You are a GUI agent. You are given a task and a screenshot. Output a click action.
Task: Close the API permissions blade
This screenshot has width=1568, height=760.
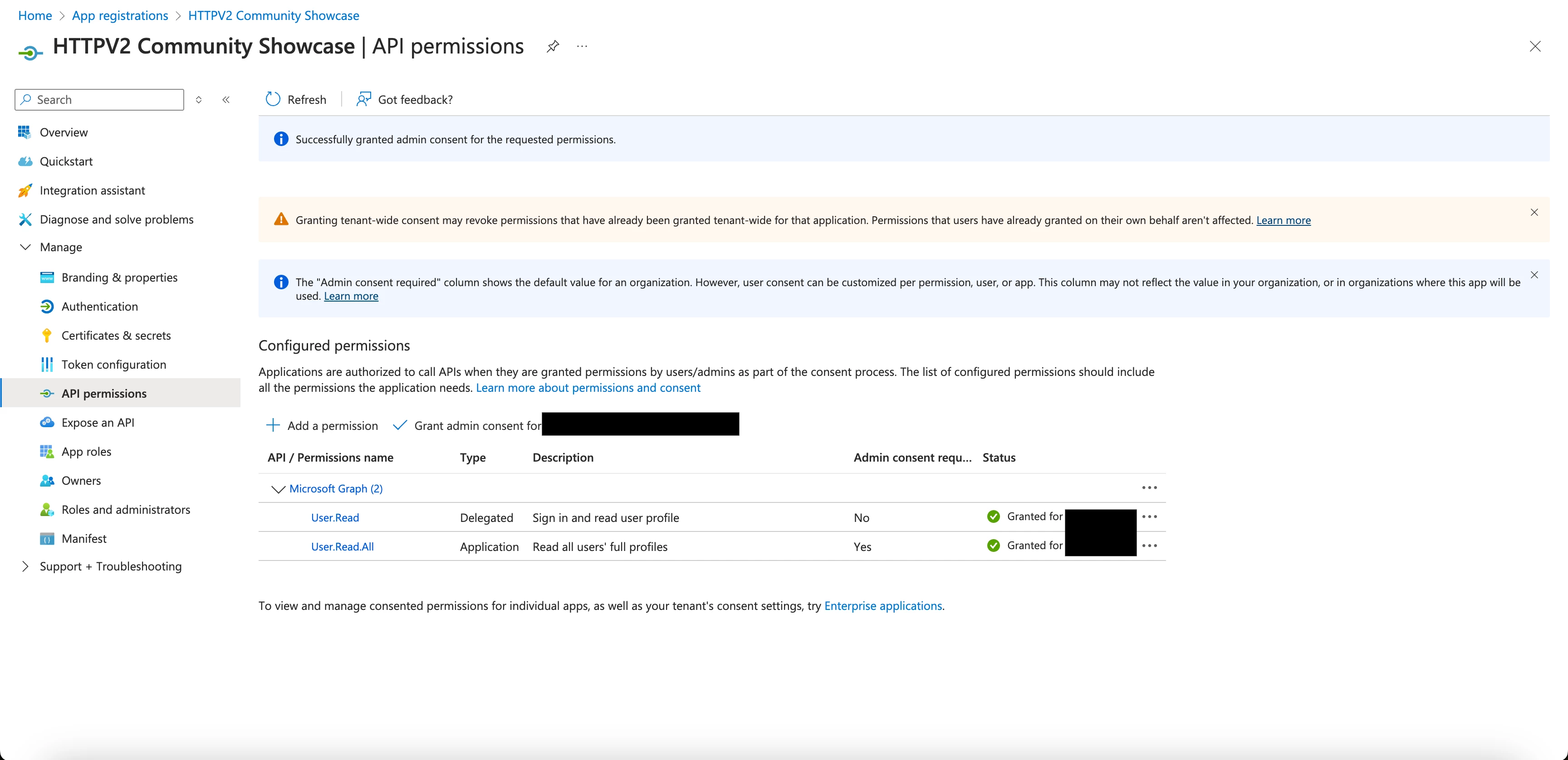(x=1535, y=46)
